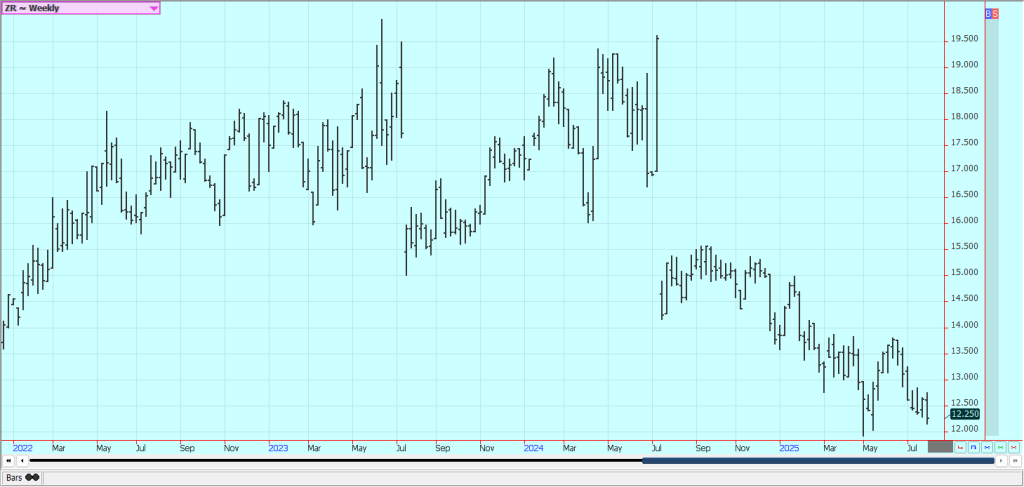Click the blue compress-arrows icon button
Viewport: 1024px width, 487px height.
987,447
